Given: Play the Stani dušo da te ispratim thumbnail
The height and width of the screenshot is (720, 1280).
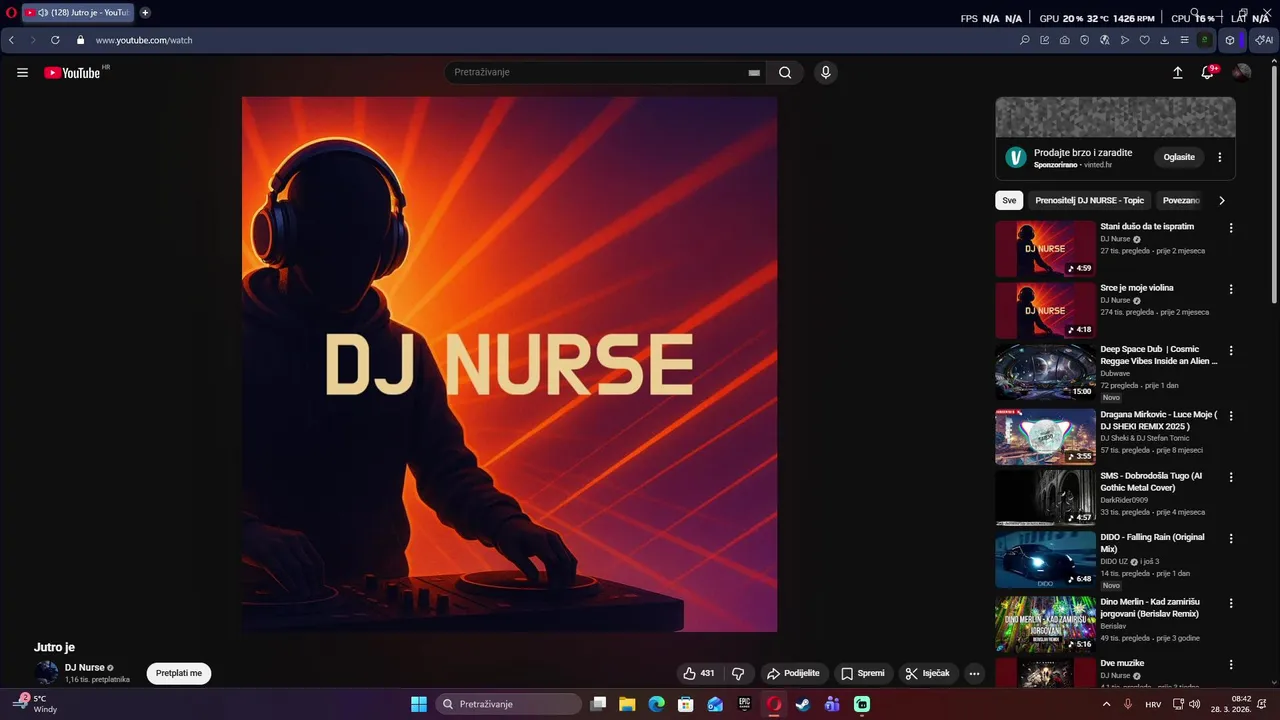Looking at the screenshot, I should [x=1045, y=249].
